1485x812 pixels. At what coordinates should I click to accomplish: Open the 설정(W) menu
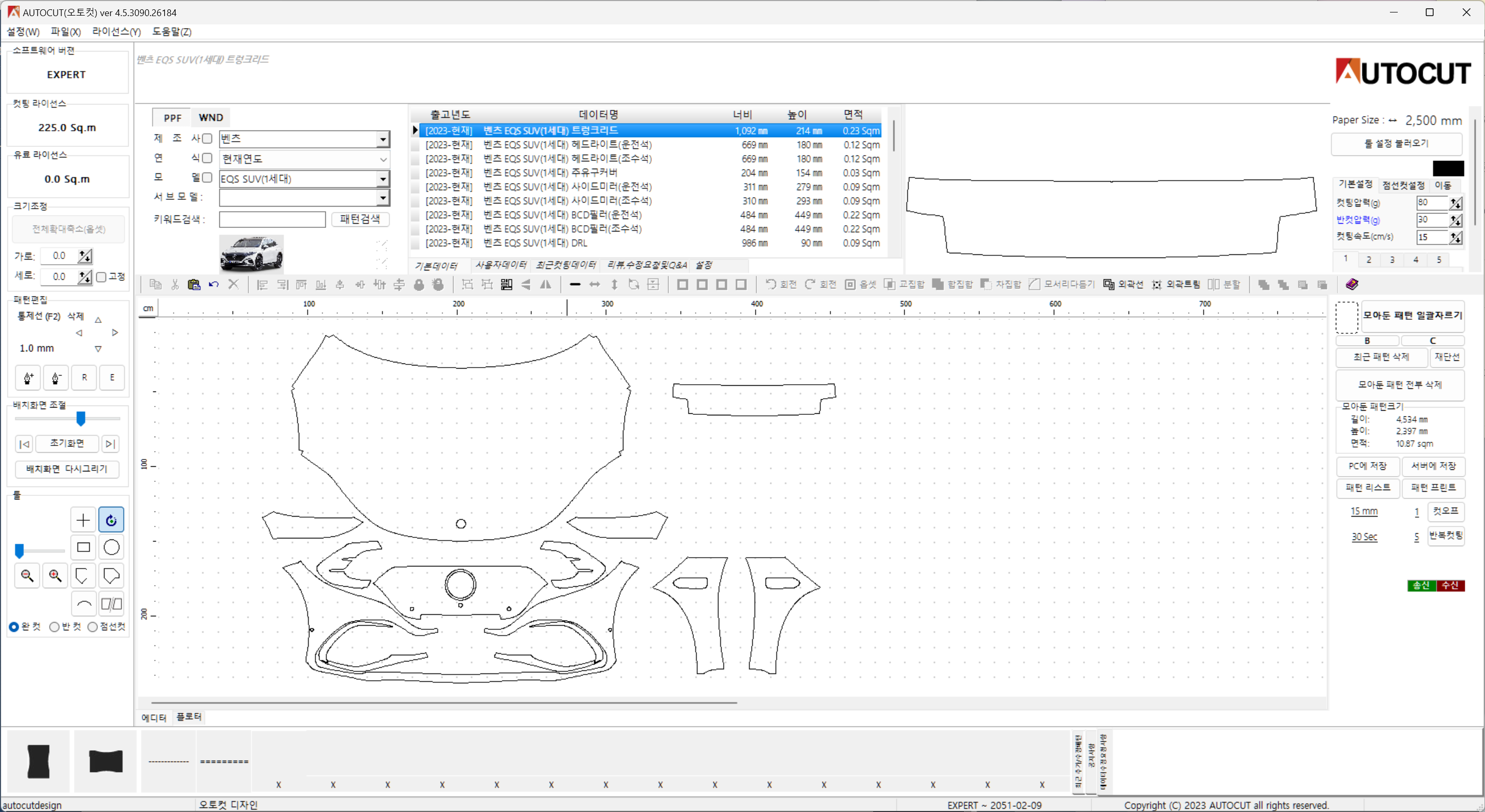23,32
